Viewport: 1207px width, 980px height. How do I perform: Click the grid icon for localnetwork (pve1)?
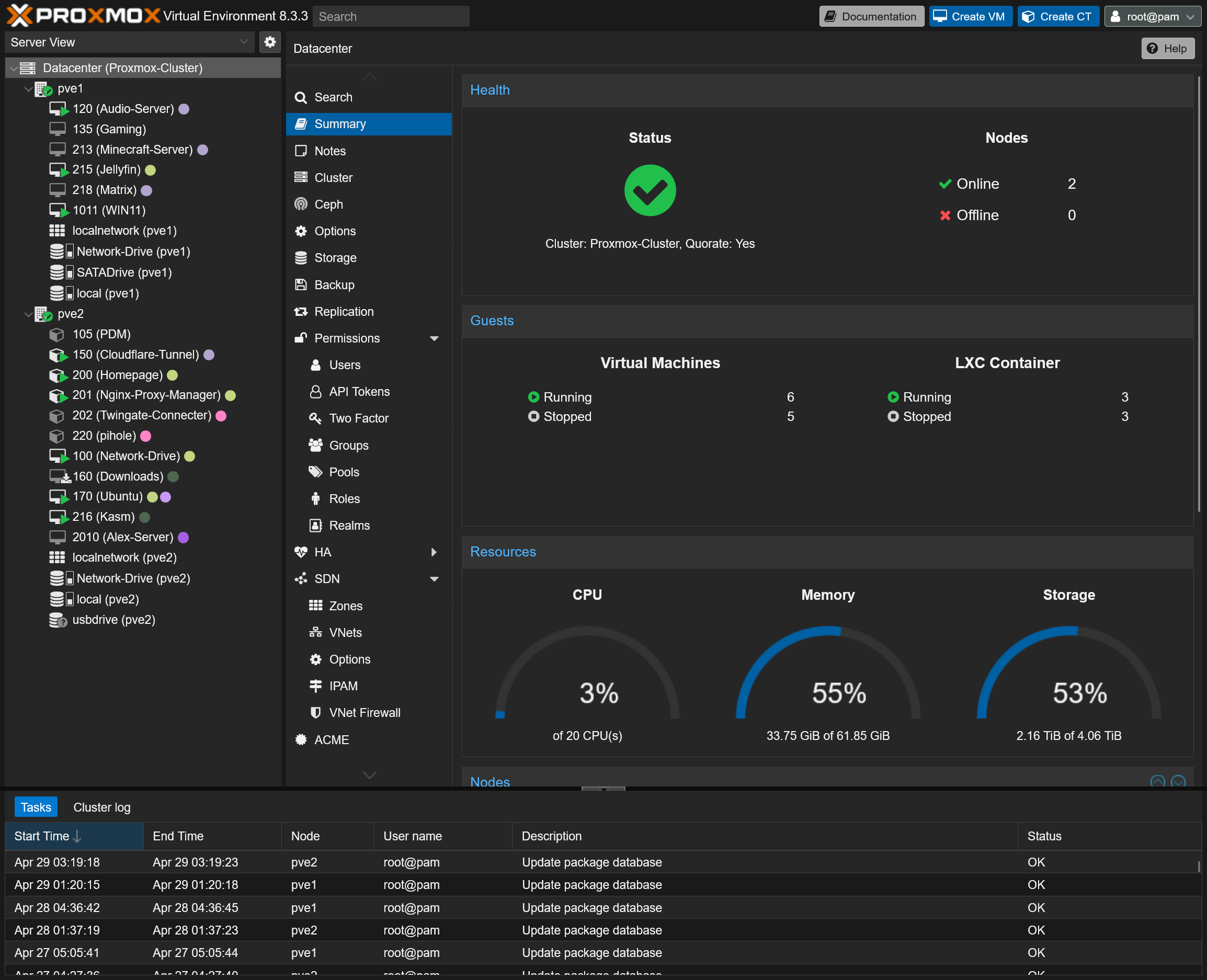[57, 231]
